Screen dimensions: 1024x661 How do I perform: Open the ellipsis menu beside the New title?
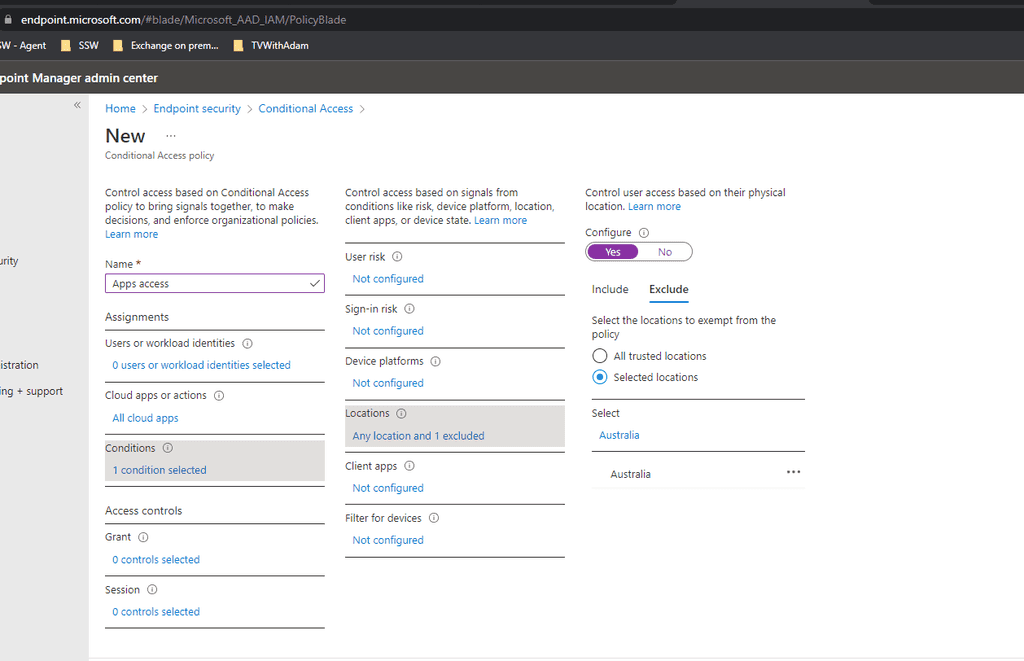point(169,136)
